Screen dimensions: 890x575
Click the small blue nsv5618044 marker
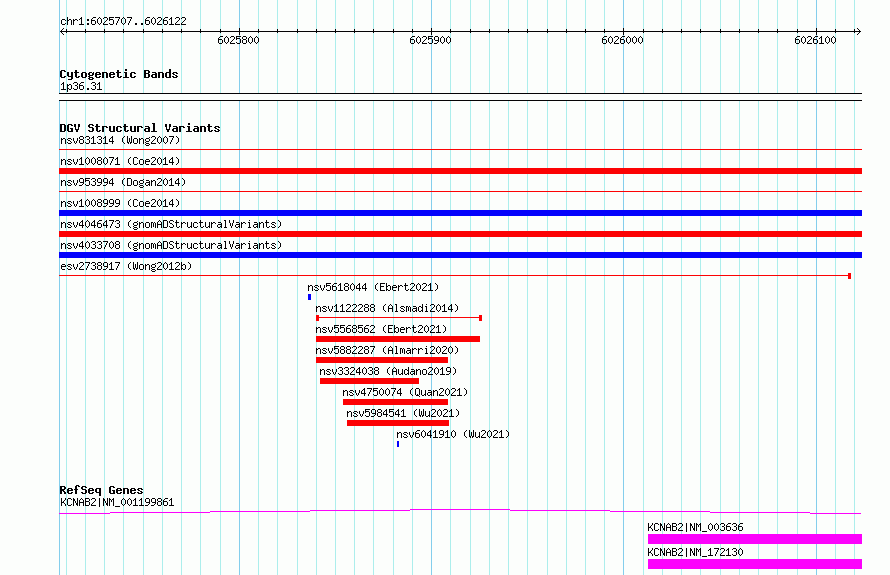(x=309, y=297)
